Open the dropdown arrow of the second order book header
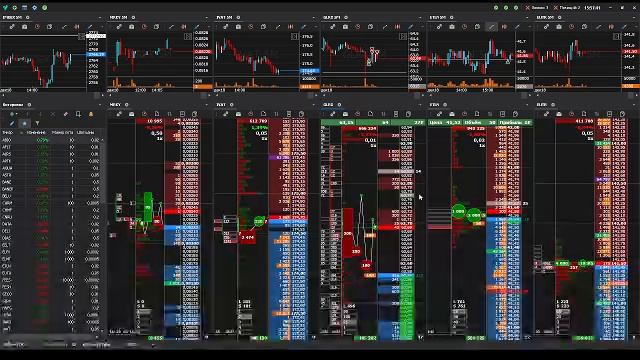 click(x=207, y=105)
